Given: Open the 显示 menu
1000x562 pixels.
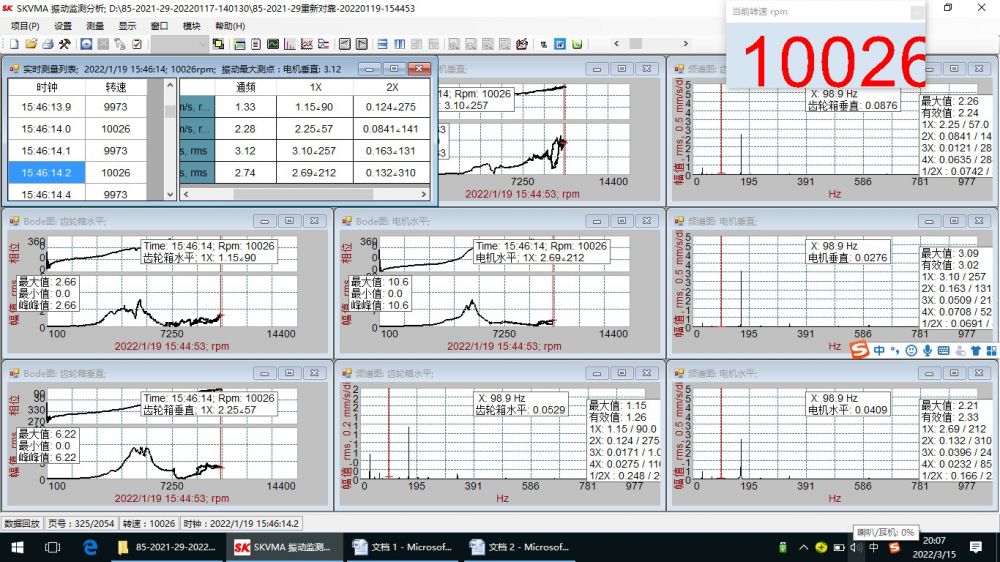Looking at the screenshot, I should point(127,26).
